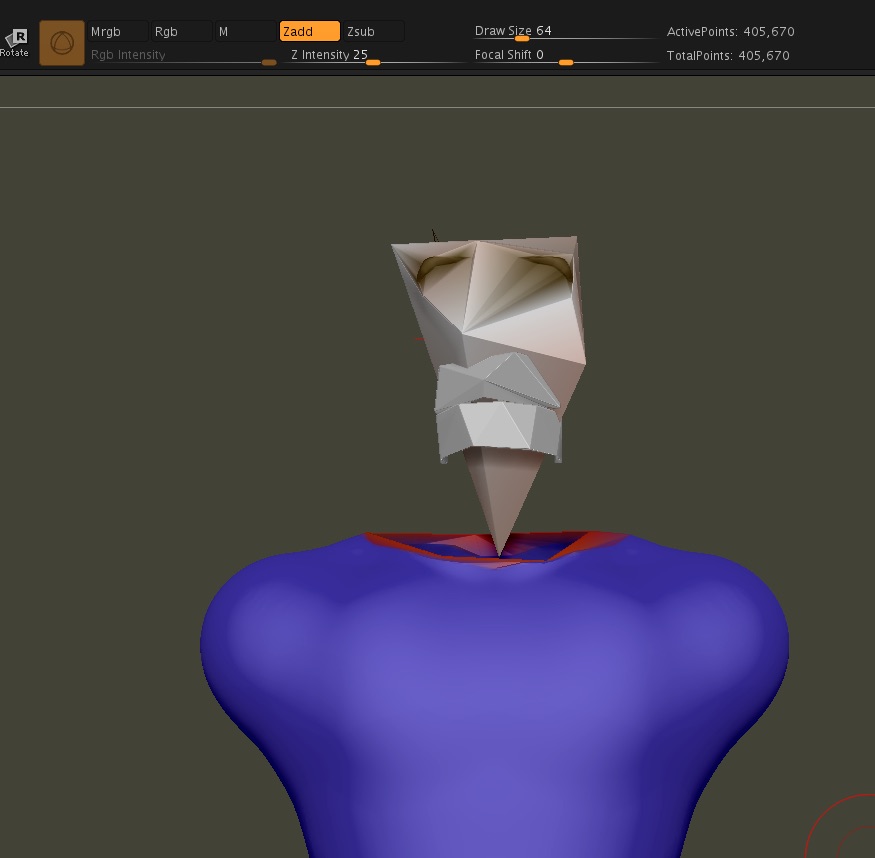
Task: Click the Z Intensity value 25
Action: tap(360, 55)
